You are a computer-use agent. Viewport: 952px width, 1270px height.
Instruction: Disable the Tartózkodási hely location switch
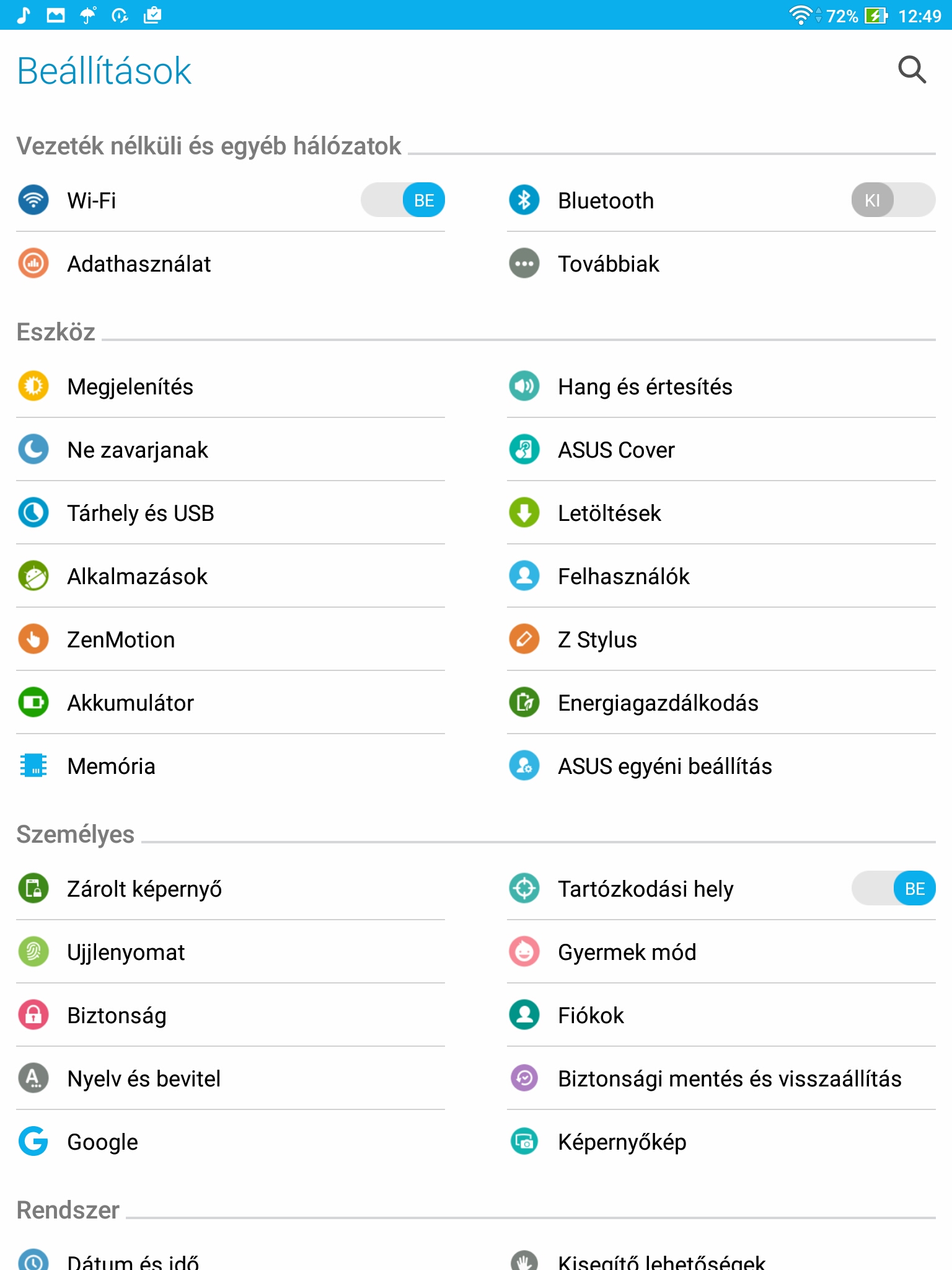893,889
